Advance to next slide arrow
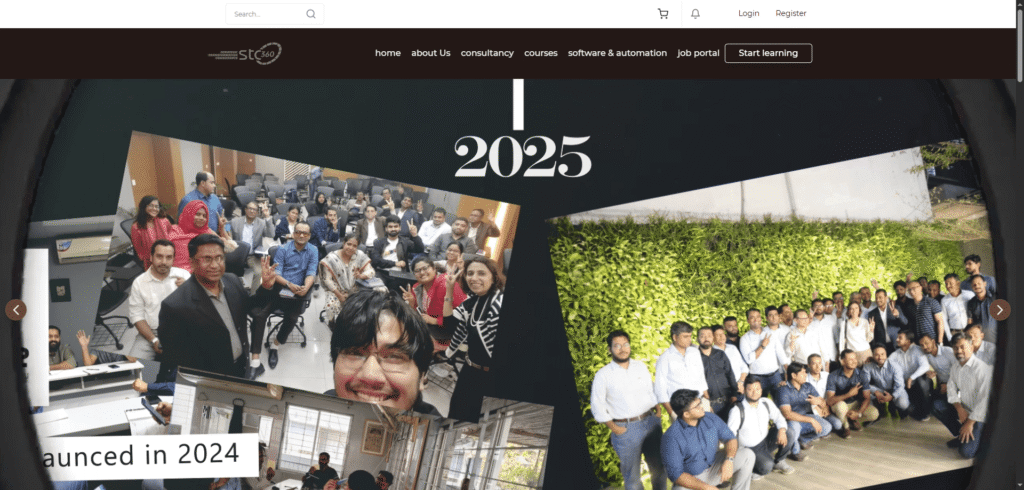Viewport: 1024px width, 490px height. coord(1000,310)
